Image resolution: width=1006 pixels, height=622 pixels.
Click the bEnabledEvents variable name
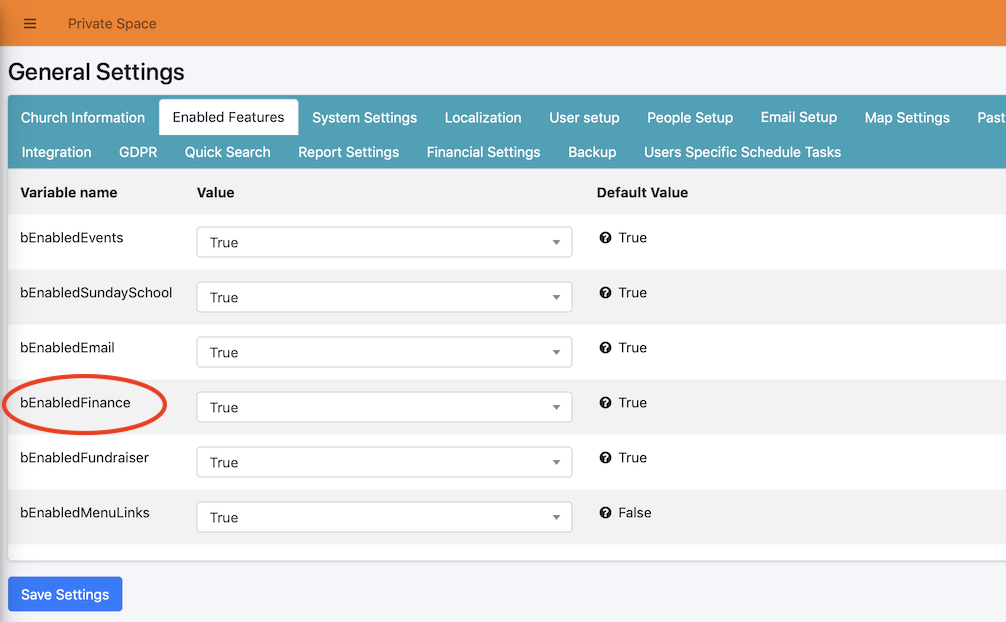pyautogui.click(x=72, y=238)
